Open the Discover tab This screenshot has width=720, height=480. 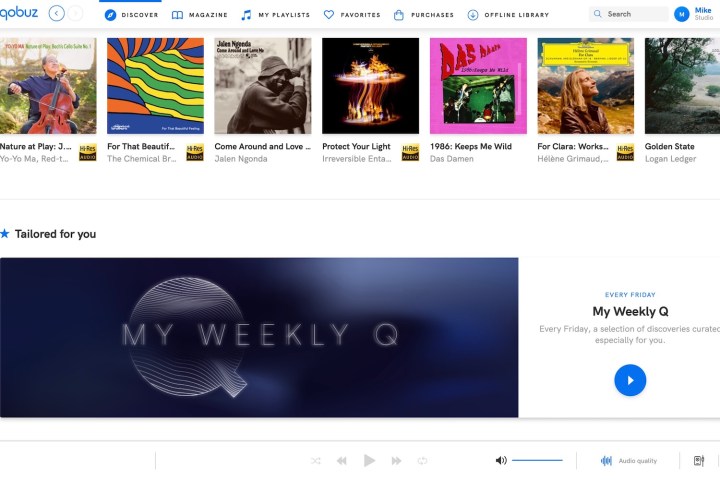[131, 15]
